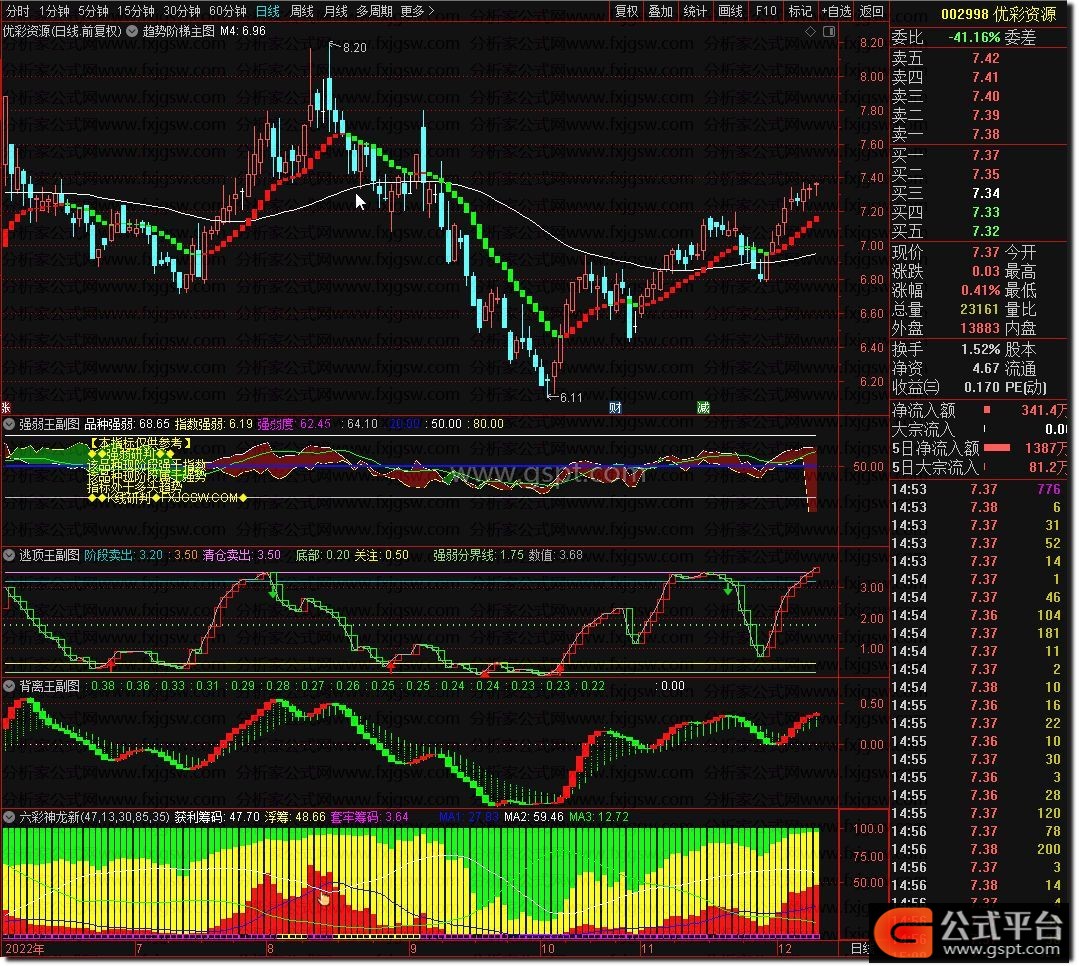1079x966 pixels.
Task: Click the 优彩资源(日线.前复权) chart title
Action: click(x=62, y=31)
